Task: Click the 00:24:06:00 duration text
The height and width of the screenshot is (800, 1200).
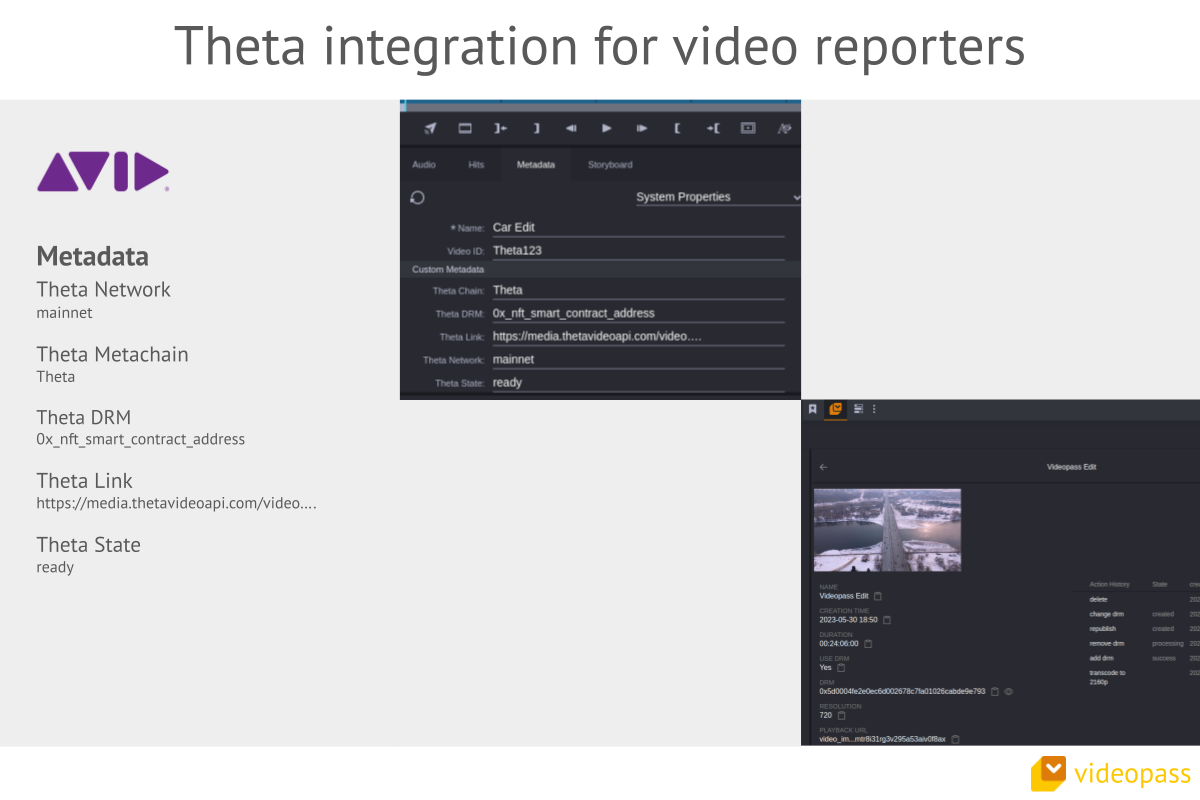Action: pyautogui.click(x=839, y=644)
